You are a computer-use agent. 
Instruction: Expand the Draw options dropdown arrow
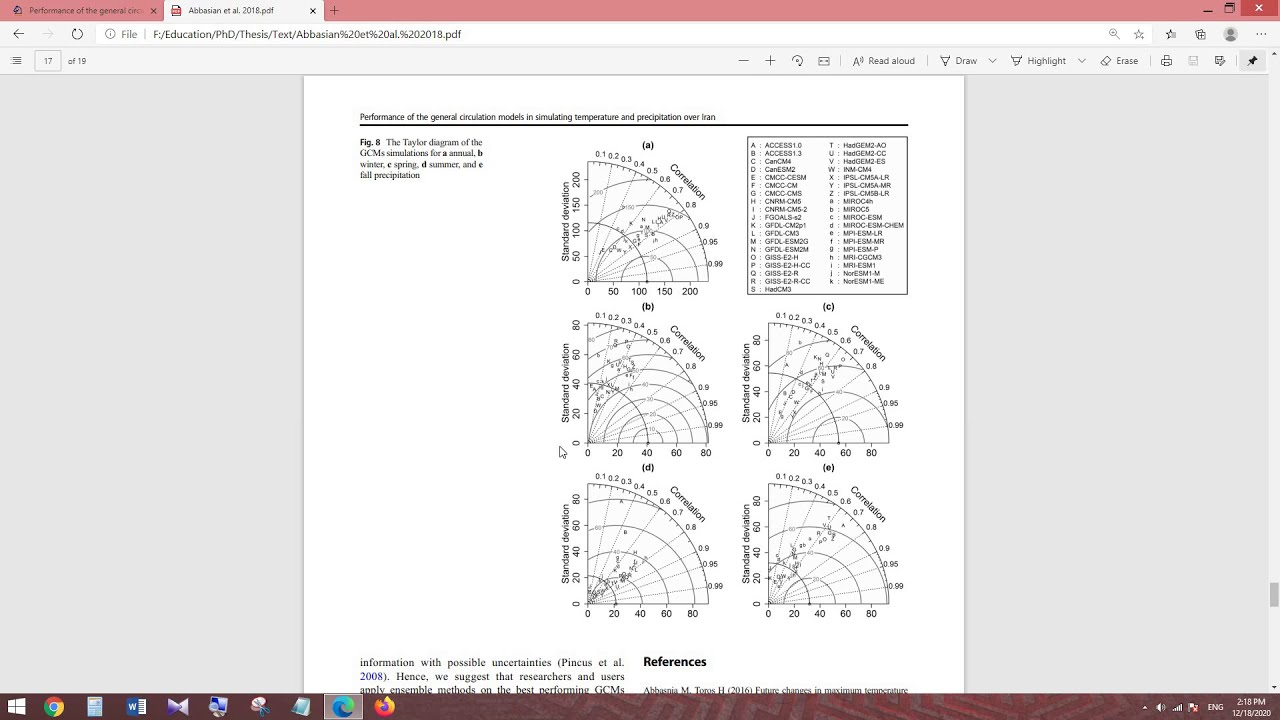click(992, 61)
